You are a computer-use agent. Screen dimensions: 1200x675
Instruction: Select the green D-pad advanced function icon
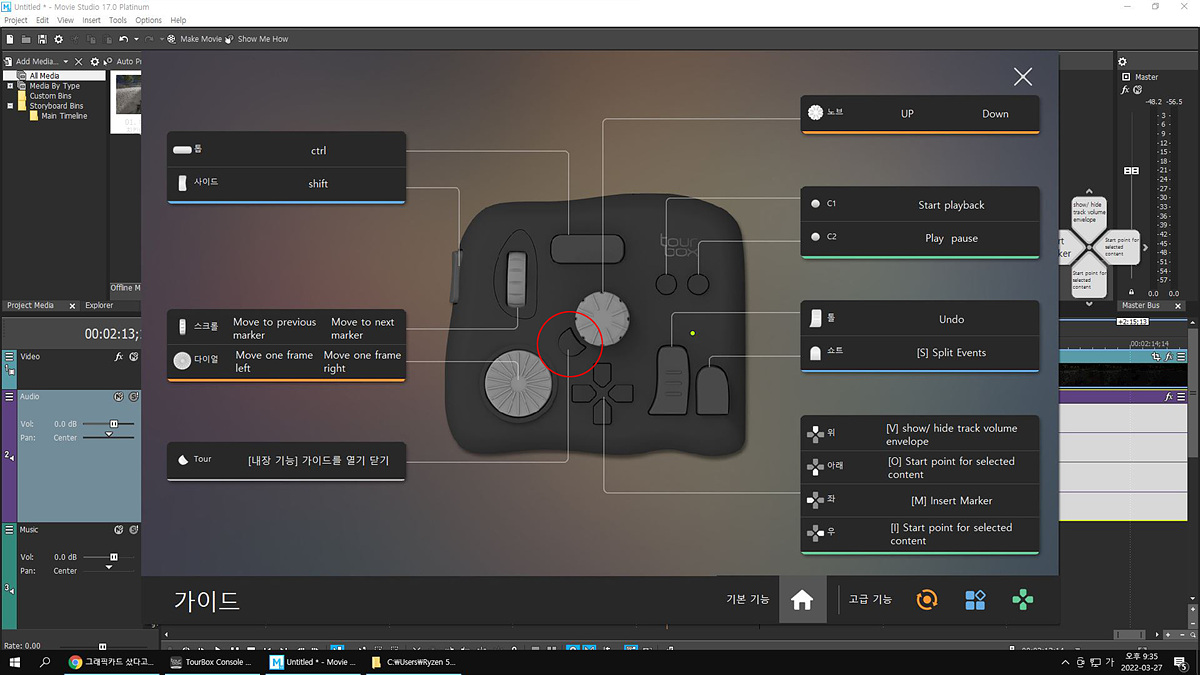pos(1022,600)
